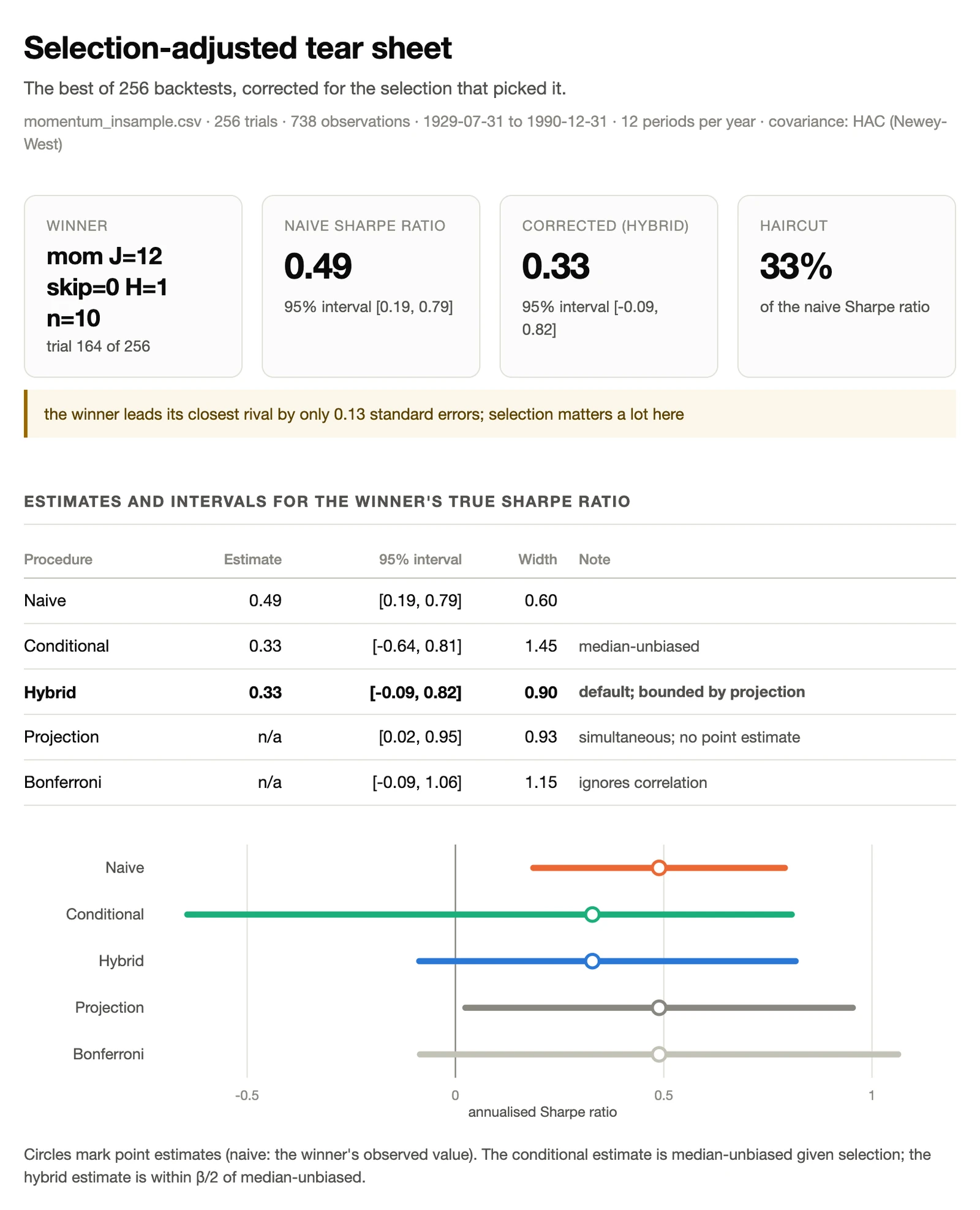
Task: Click the Note column header
Action: [594, 559]
